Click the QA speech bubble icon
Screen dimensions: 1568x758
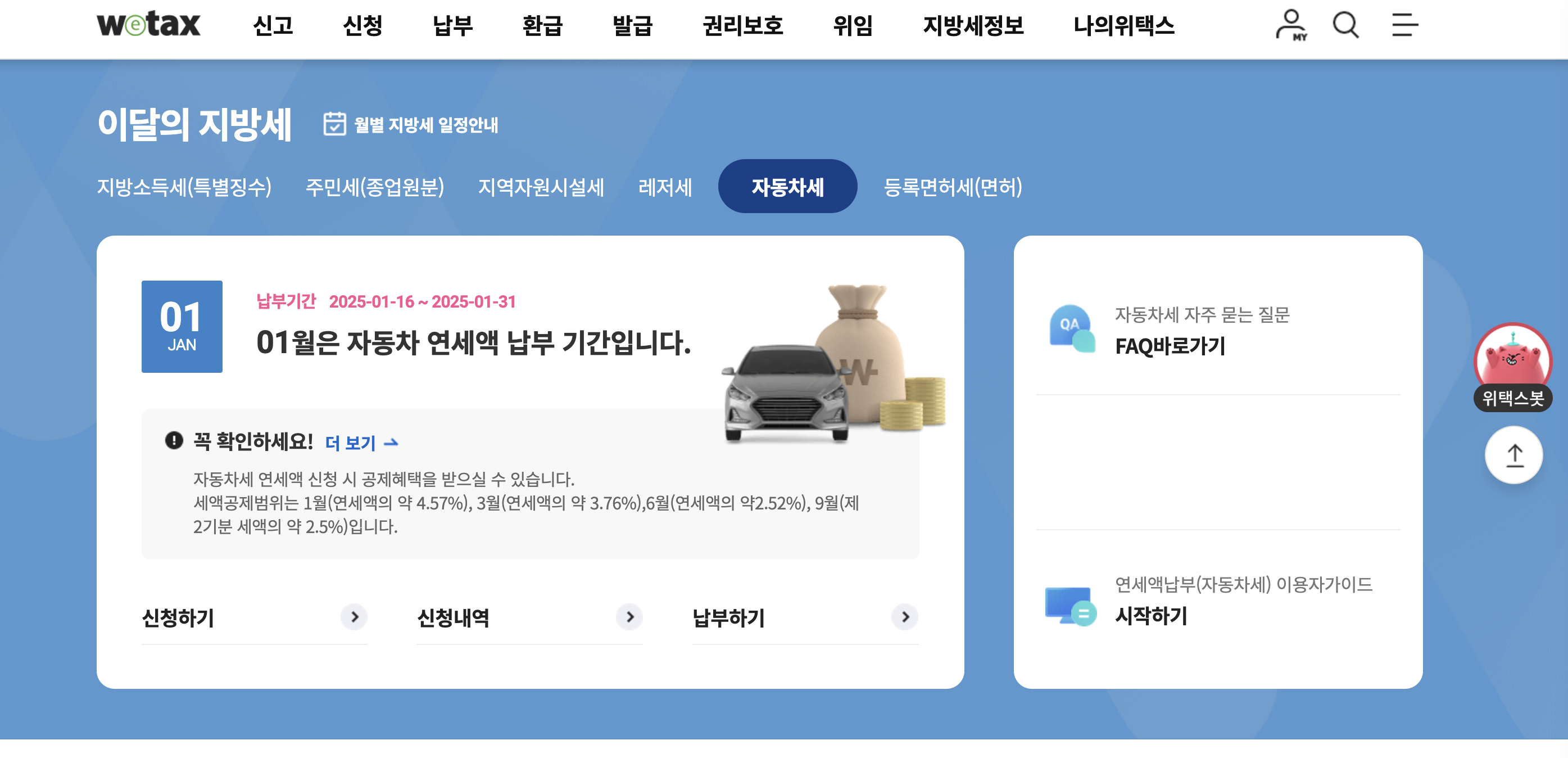(1071, 329)
